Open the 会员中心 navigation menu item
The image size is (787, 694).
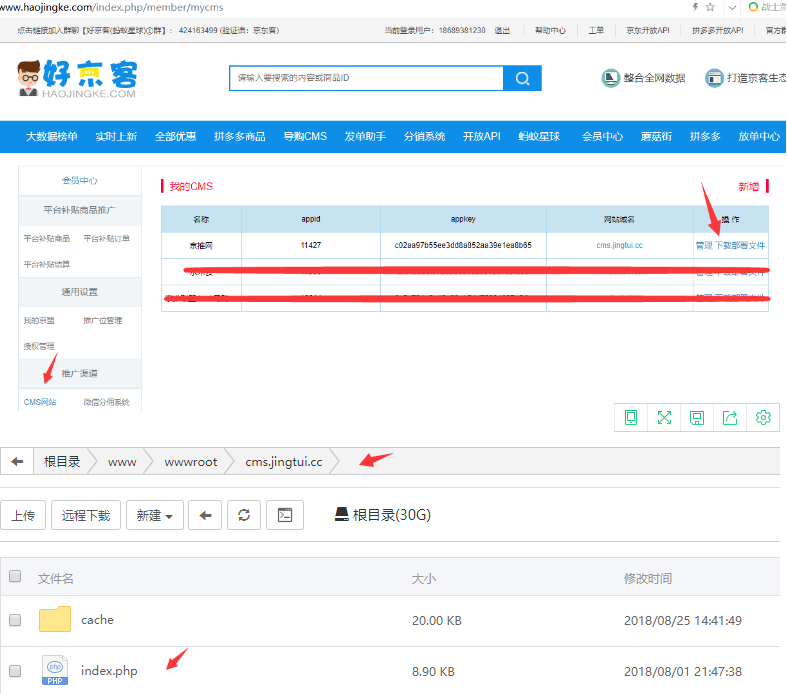click(603, 136)
